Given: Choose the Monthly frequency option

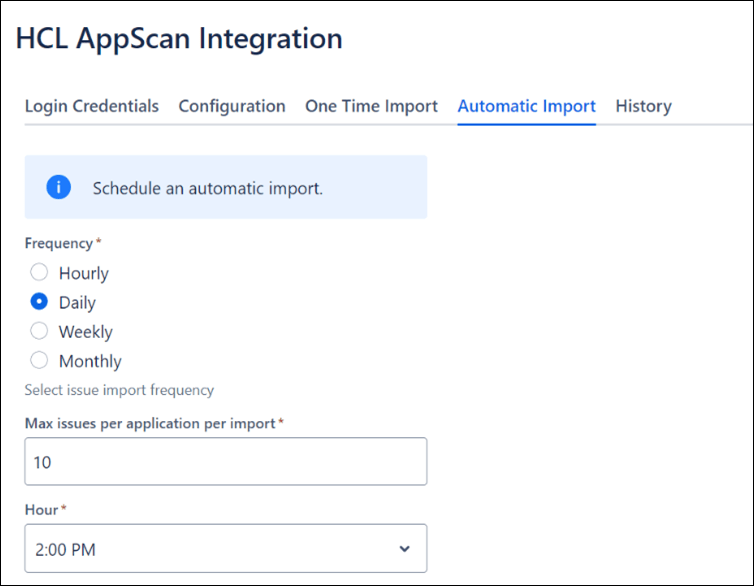Looking at the screenshot, I should coord(39,360).
